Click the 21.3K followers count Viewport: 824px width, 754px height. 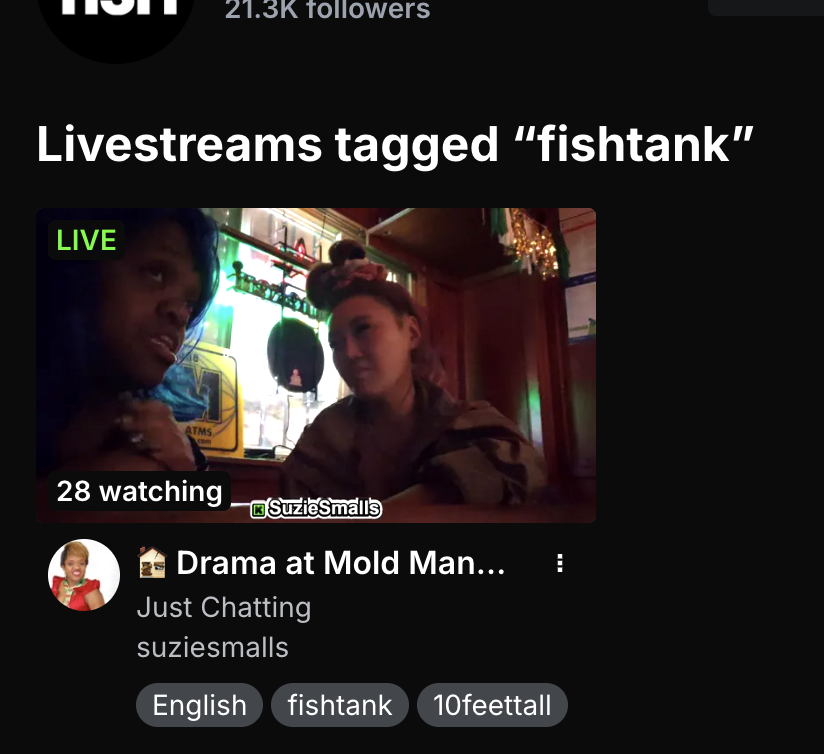pyautogui.click(x=327, y=9)
